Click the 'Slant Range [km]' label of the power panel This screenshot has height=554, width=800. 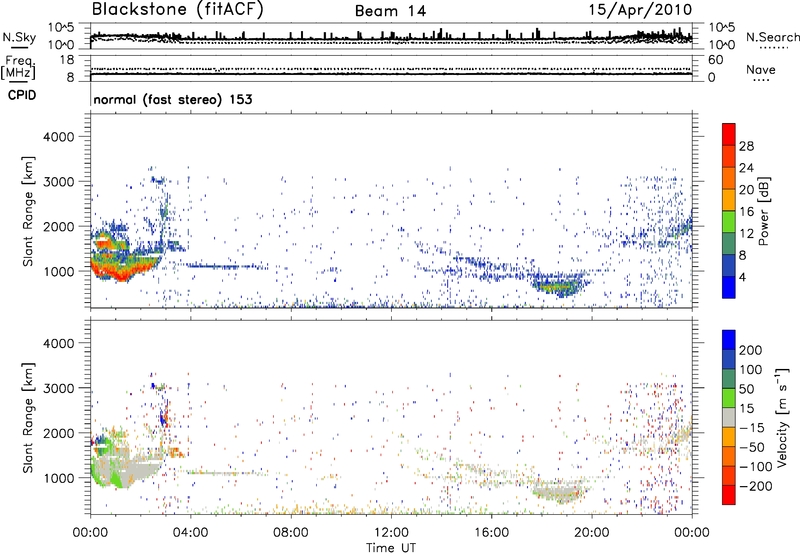[28, 211]
